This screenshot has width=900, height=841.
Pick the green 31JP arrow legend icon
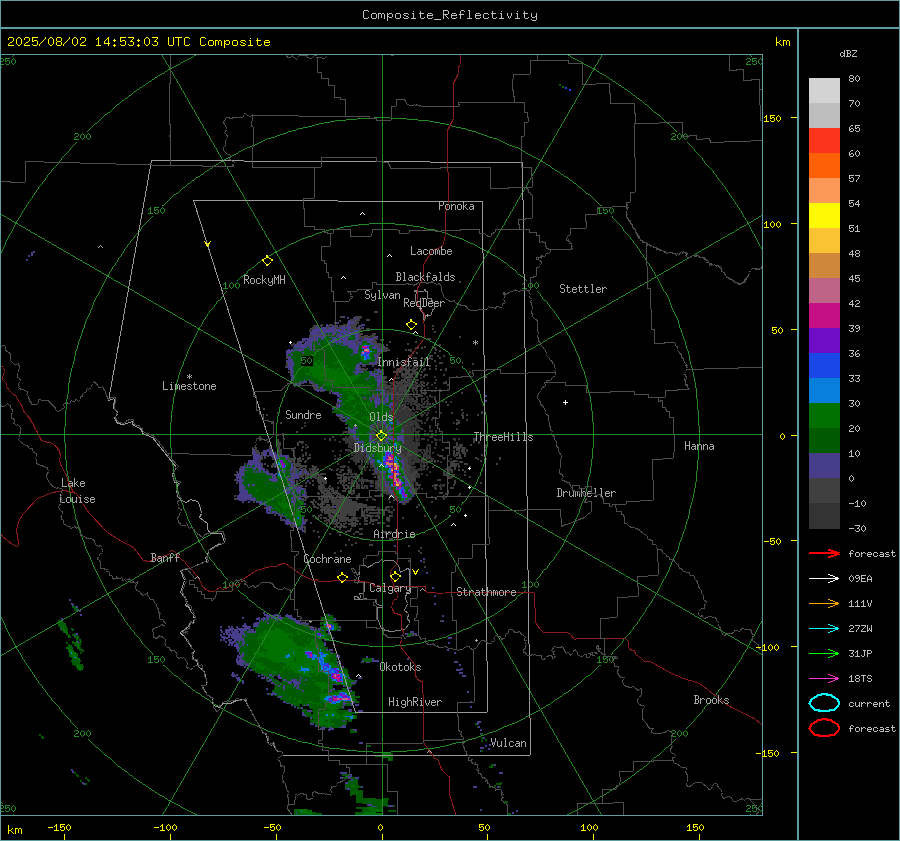tap(824, 653)
